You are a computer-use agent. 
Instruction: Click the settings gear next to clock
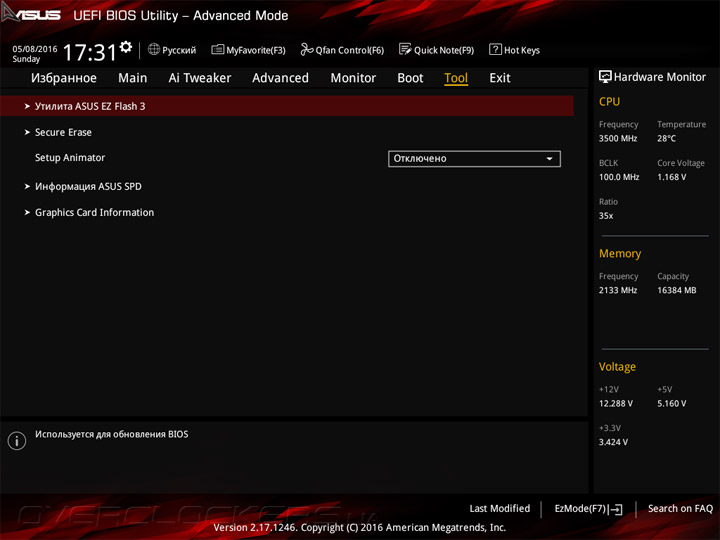point(126,47)
